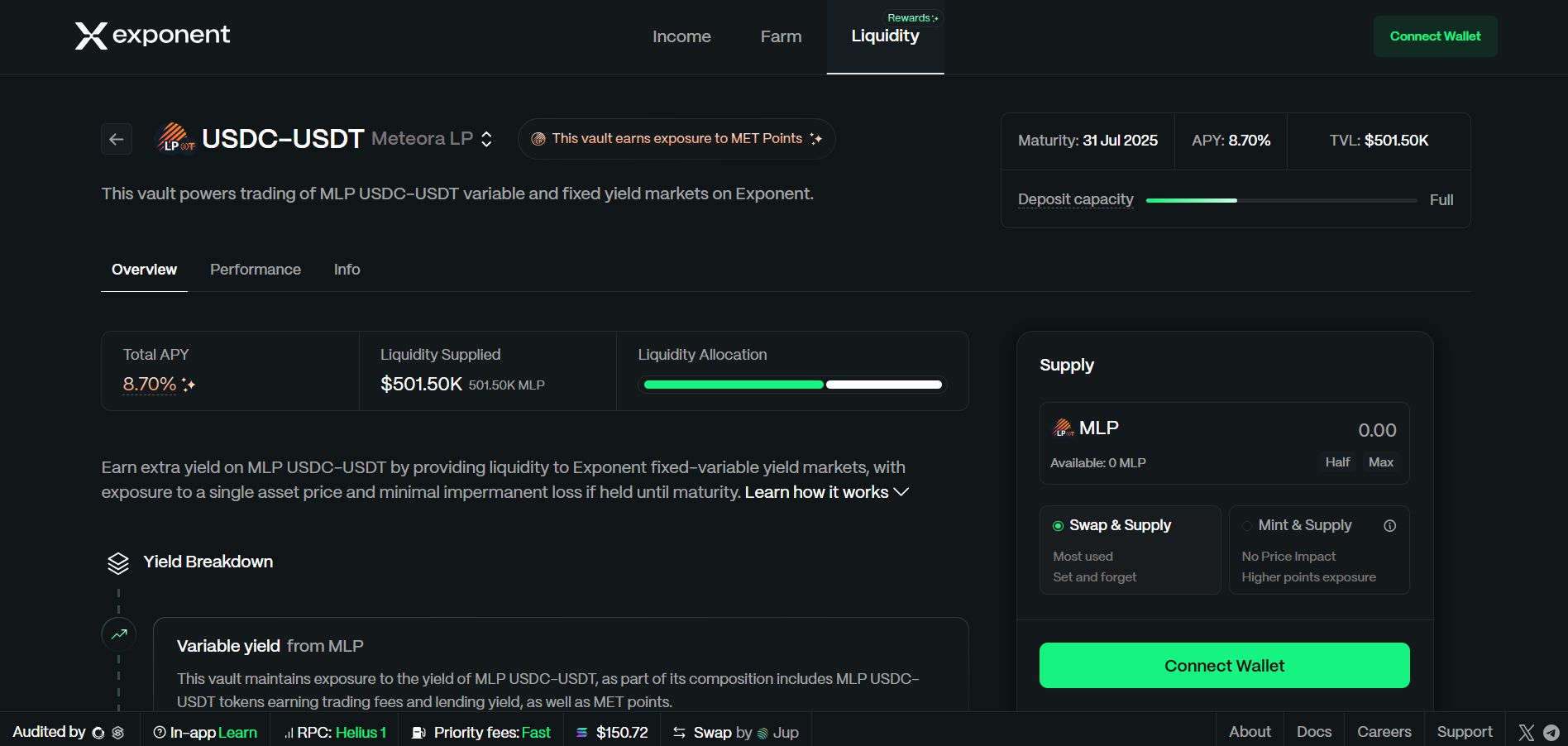Open the Docs link
This screenshot has height=746, width=1568.
coord(1314,732)
